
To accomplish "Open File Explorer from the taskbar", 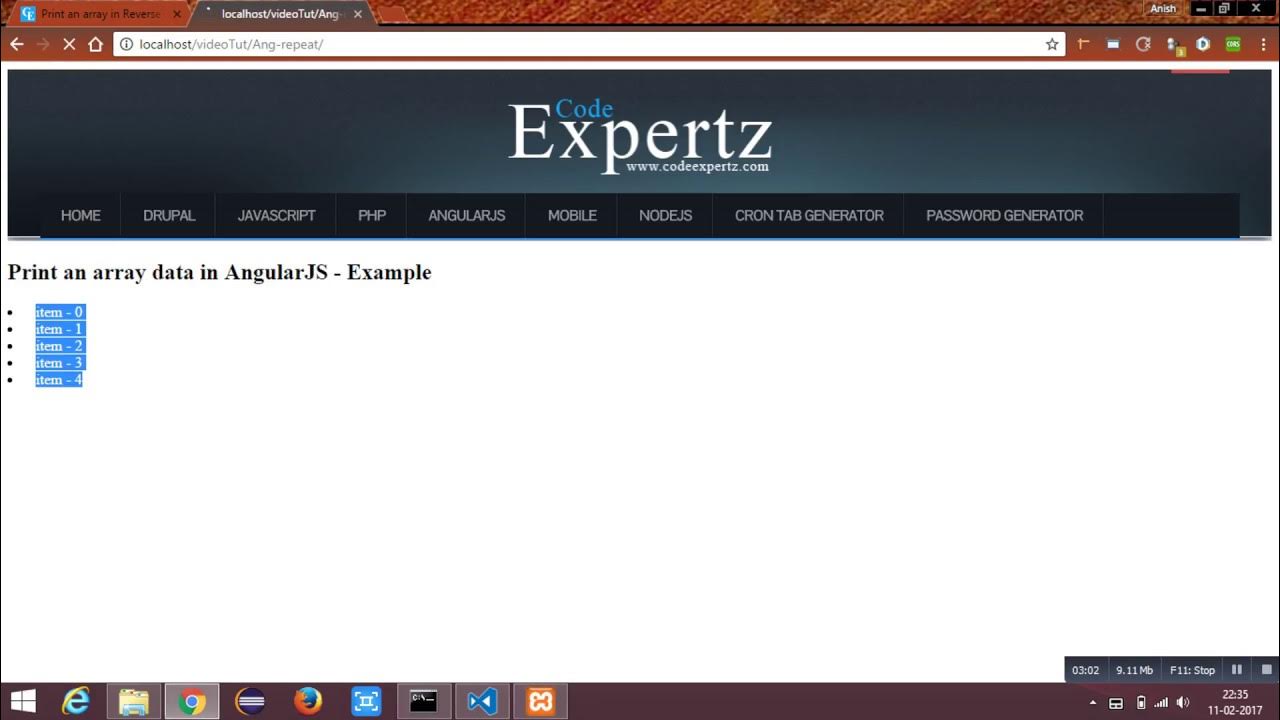I will coord(134,701).
